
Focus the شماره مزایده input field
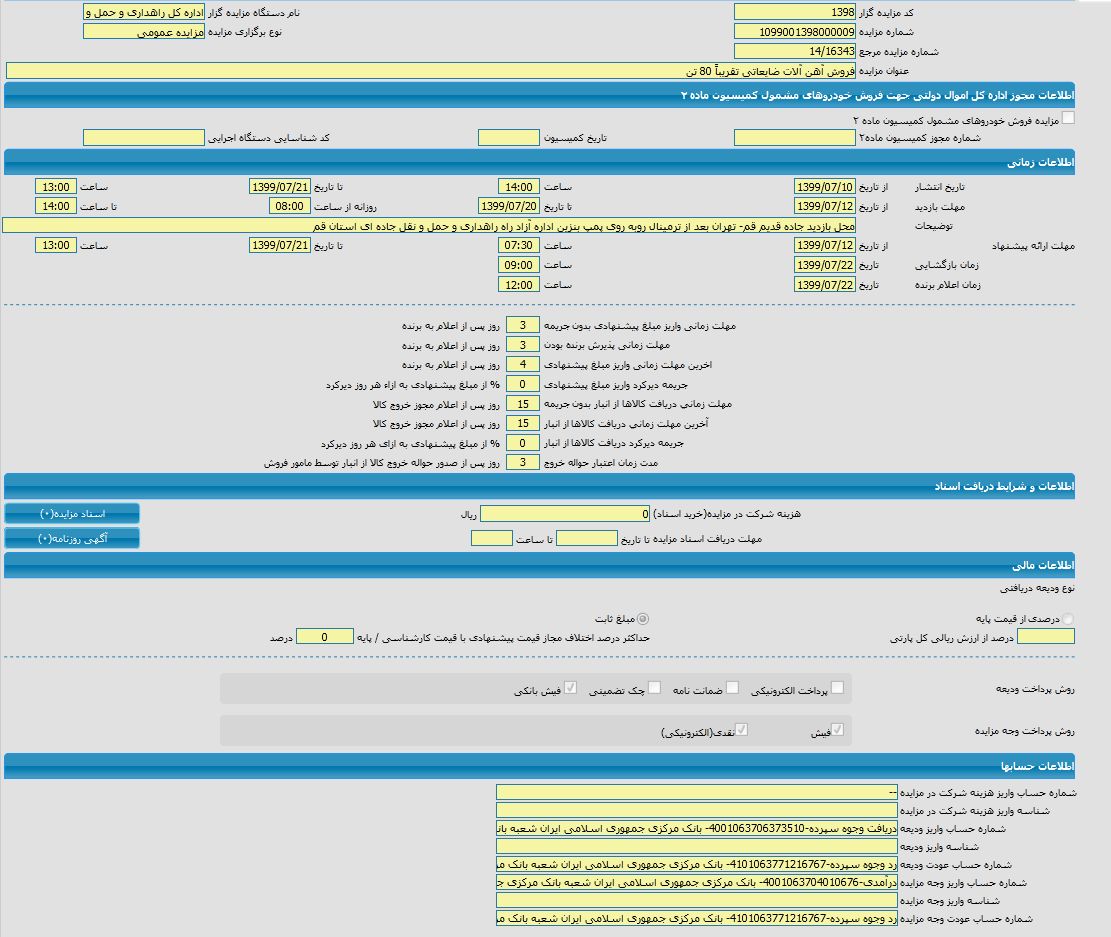pyautogui.click(x=794, y=32)
